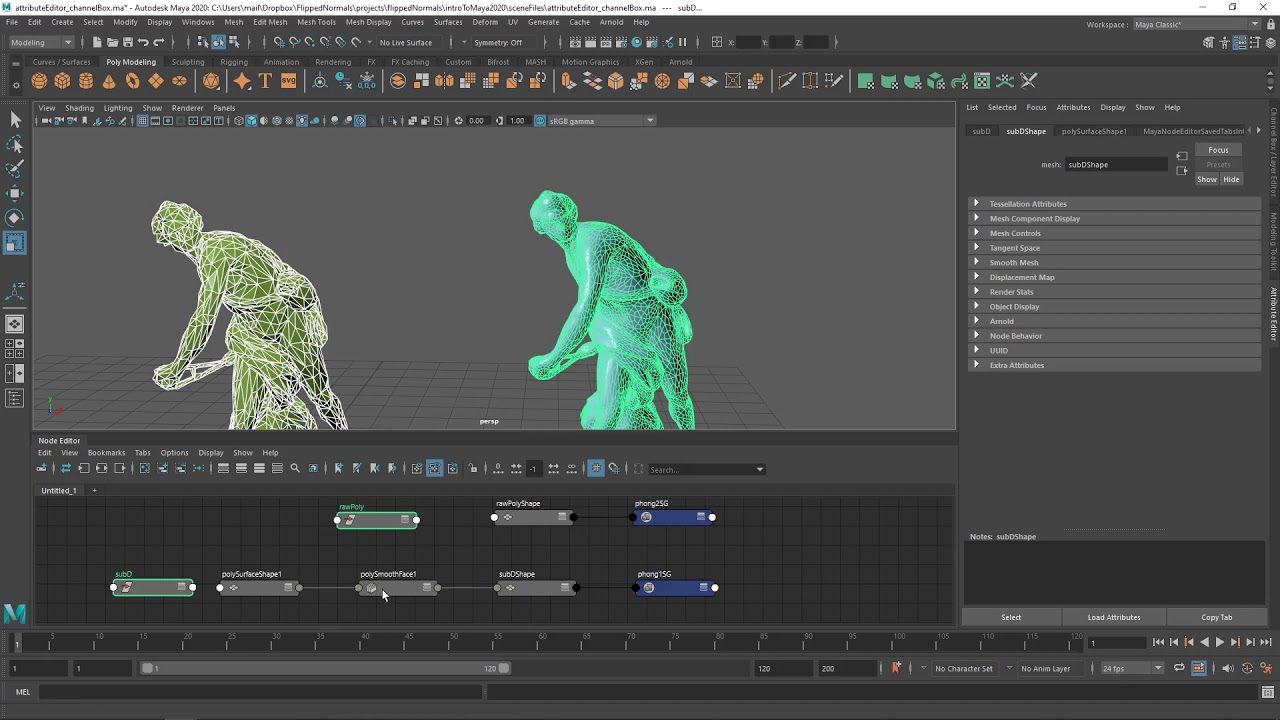
Task: Toggle playback loop mode
Action: pos(1179,668)
